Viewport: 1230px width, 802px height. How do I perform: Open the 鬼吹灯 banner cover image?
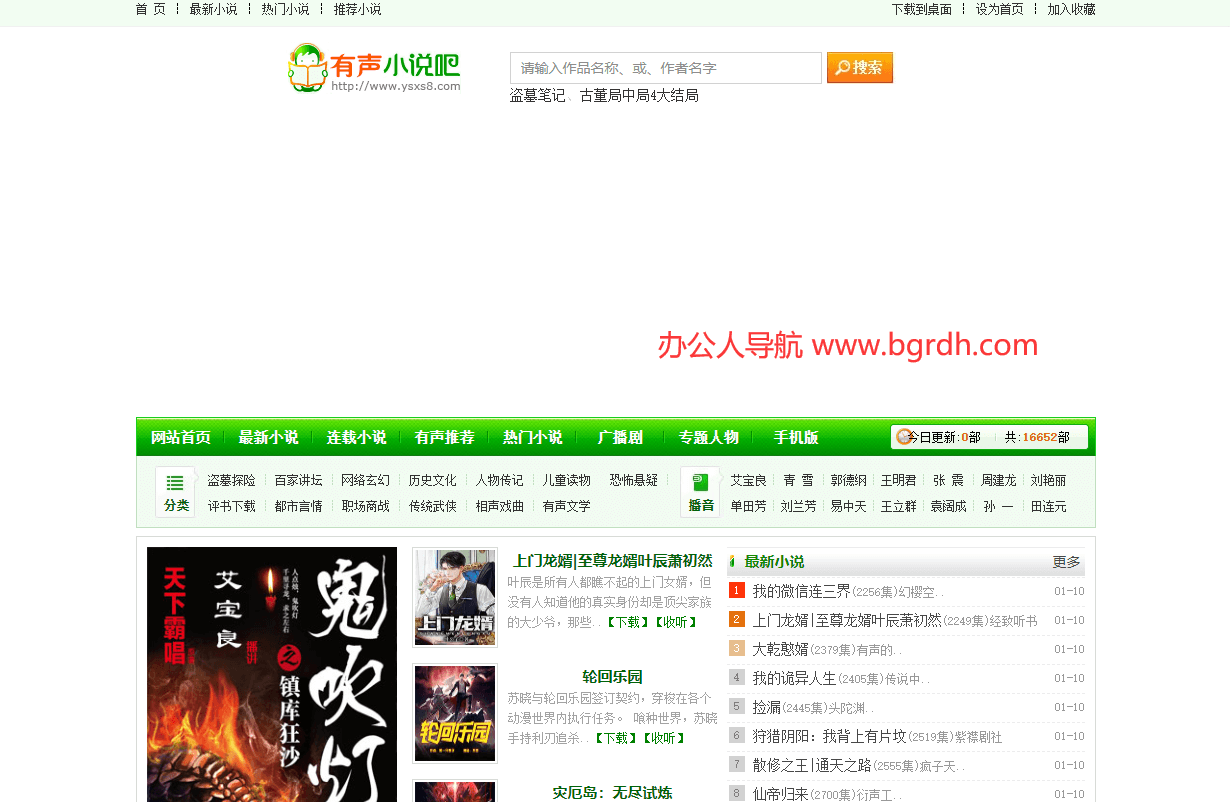click(272, 674)
